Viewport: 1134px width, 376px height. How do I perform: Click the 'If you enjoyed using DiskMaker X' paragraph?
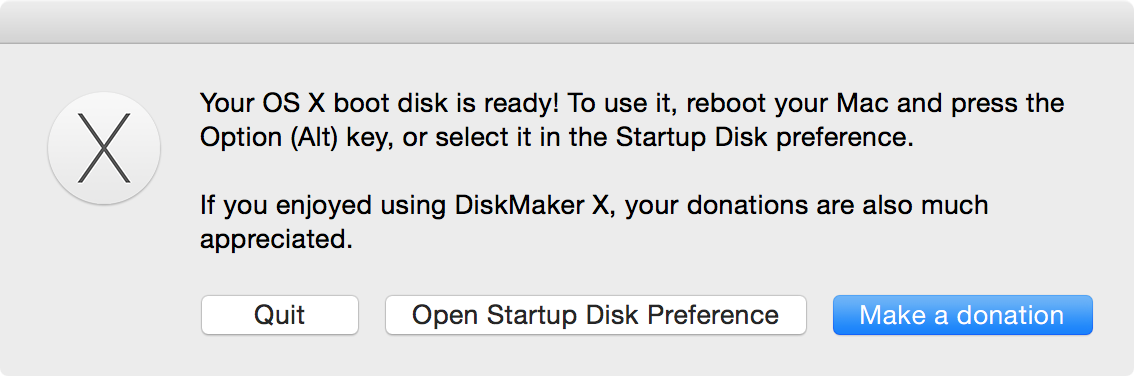pos(594,222)
